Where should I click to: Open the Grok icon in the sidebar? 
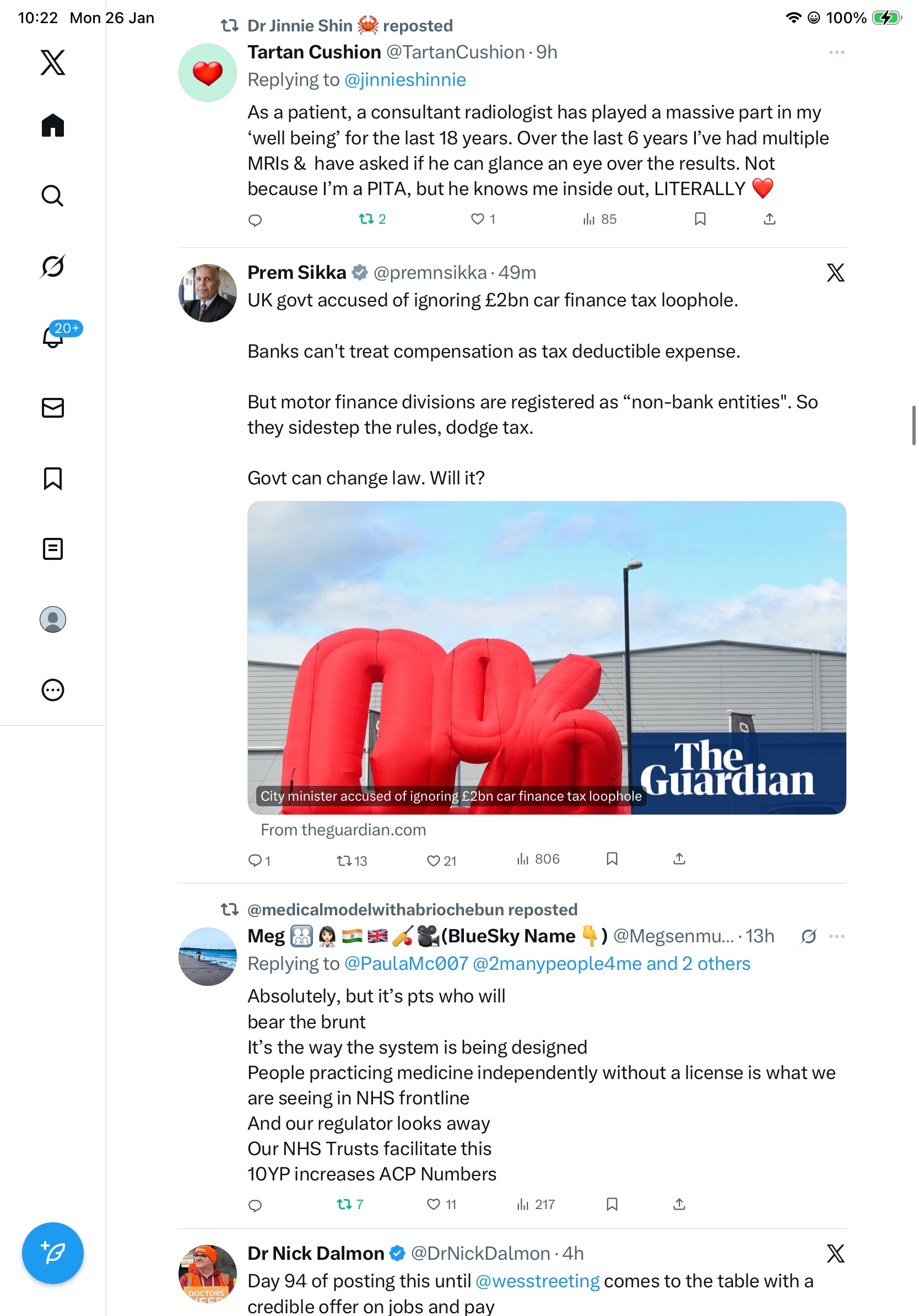coord(53,266)
